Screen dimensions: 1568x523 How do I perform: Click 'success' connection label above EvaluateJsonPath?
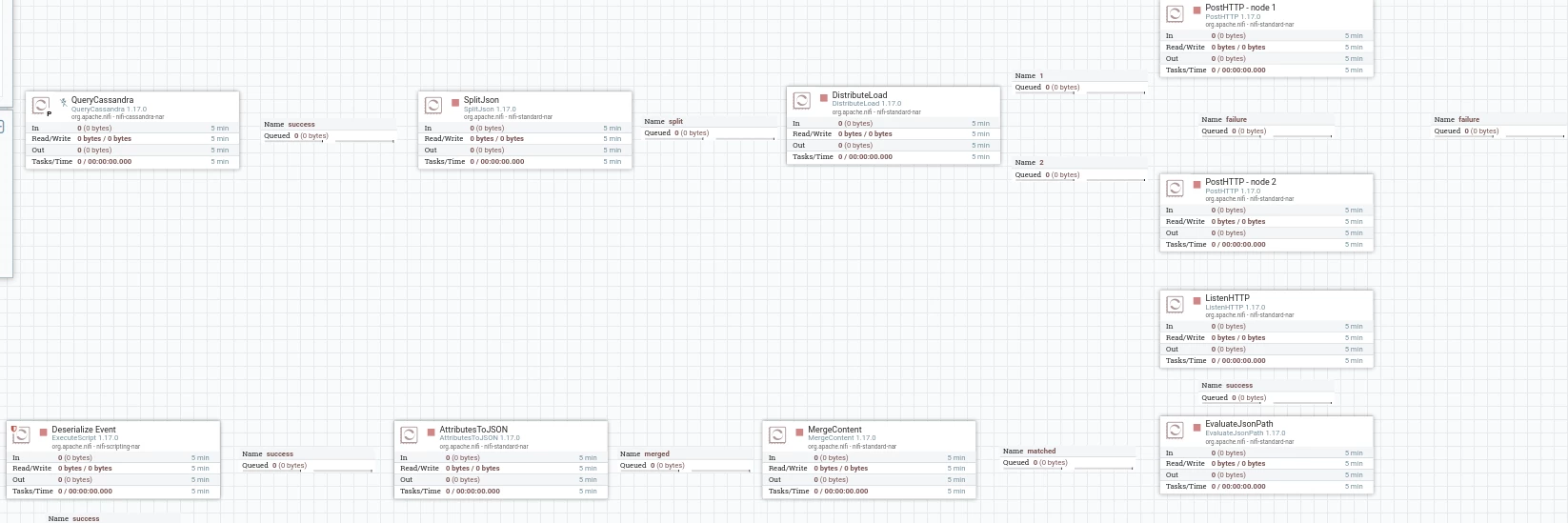(x=1239, y=386)
